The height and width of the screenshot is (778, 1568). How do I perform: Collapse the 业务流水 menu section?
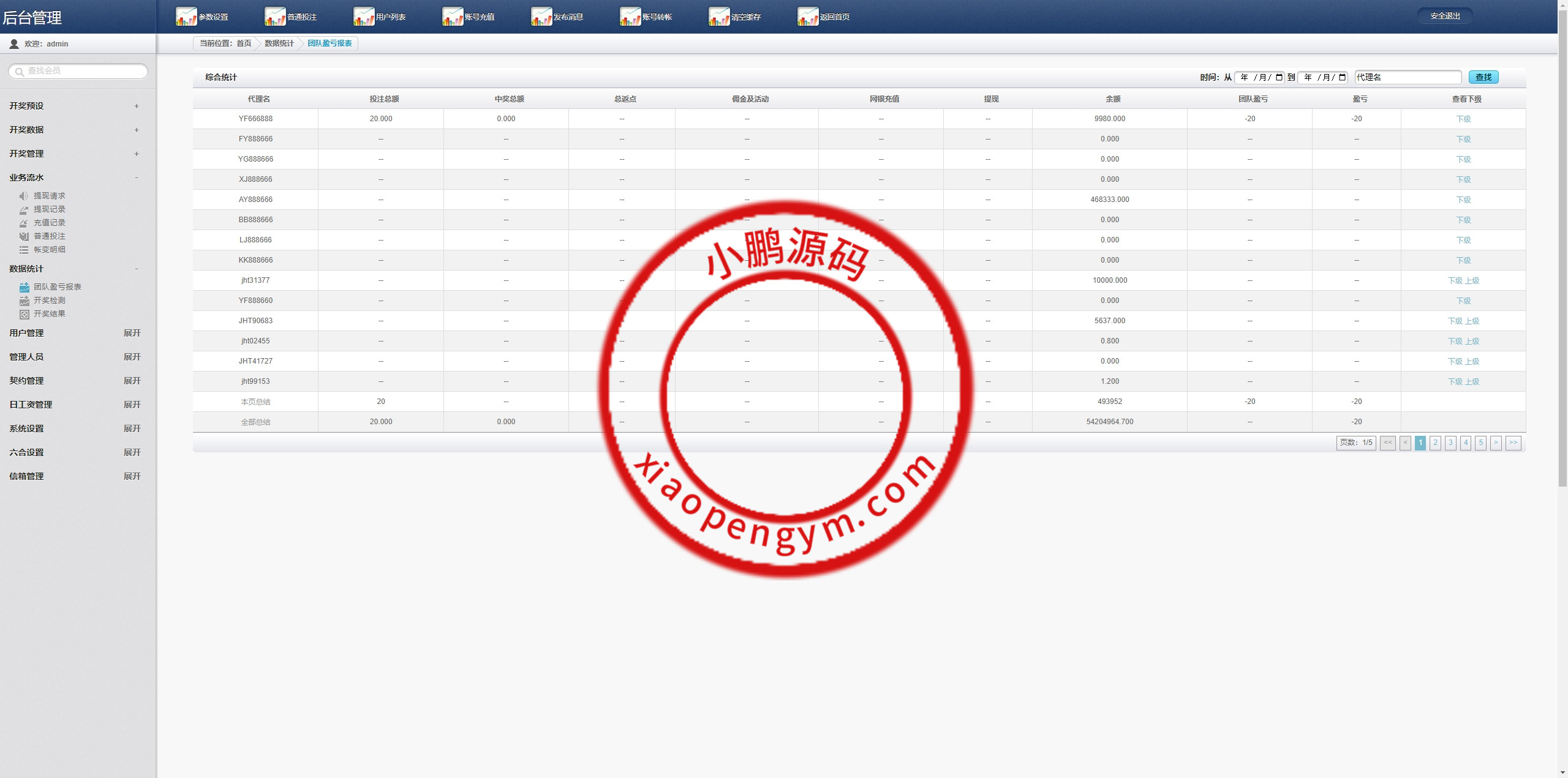pyautogui.click(x=136, y=178)
